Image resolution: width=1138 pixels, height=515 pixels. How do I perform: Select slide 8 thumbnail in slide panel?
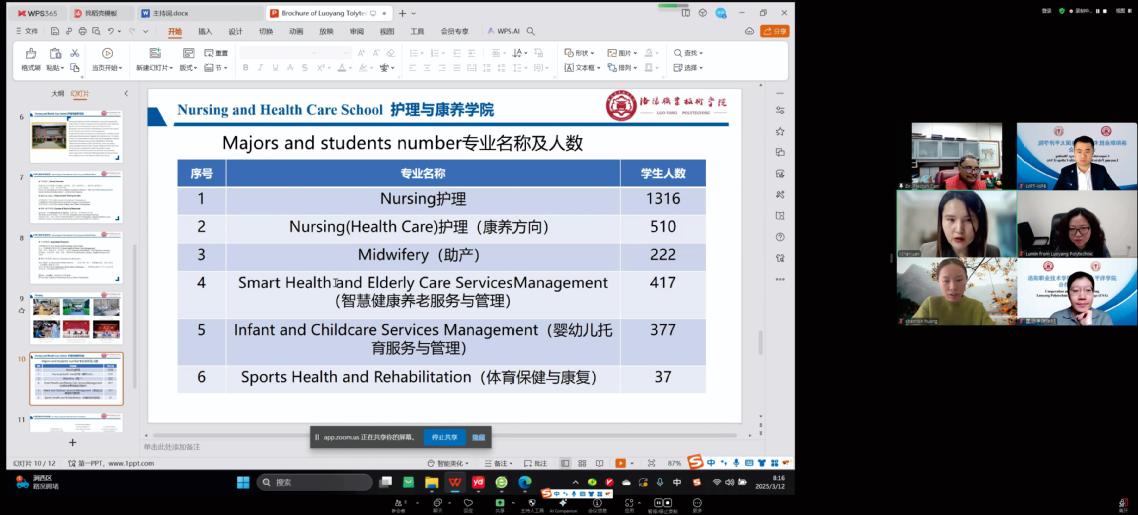[x=76, y=257]
